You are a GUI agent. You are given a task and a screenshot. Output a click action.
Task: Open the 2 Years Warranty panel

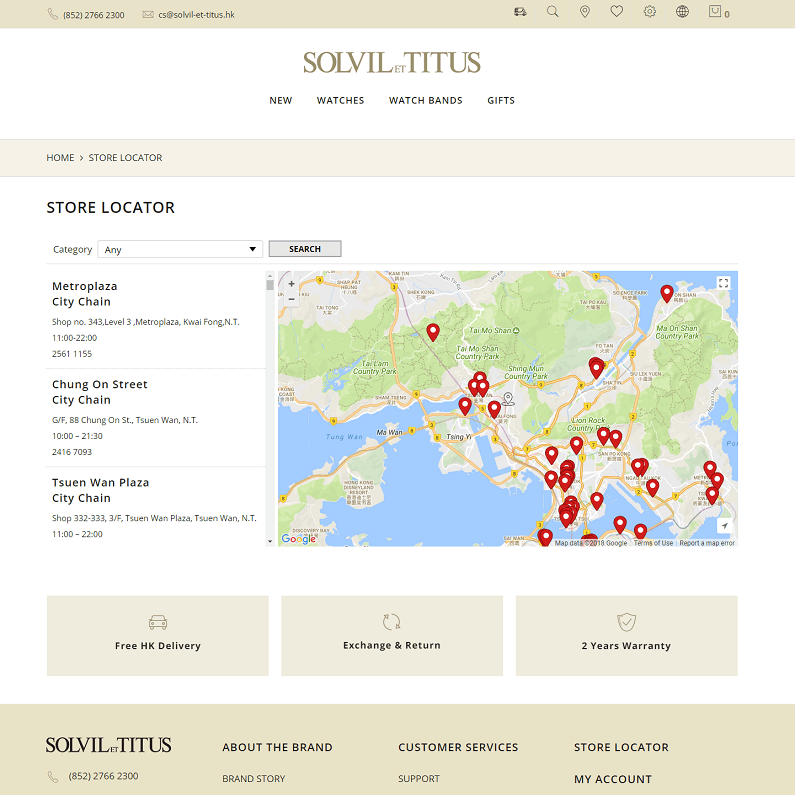[x=626, y=635]
